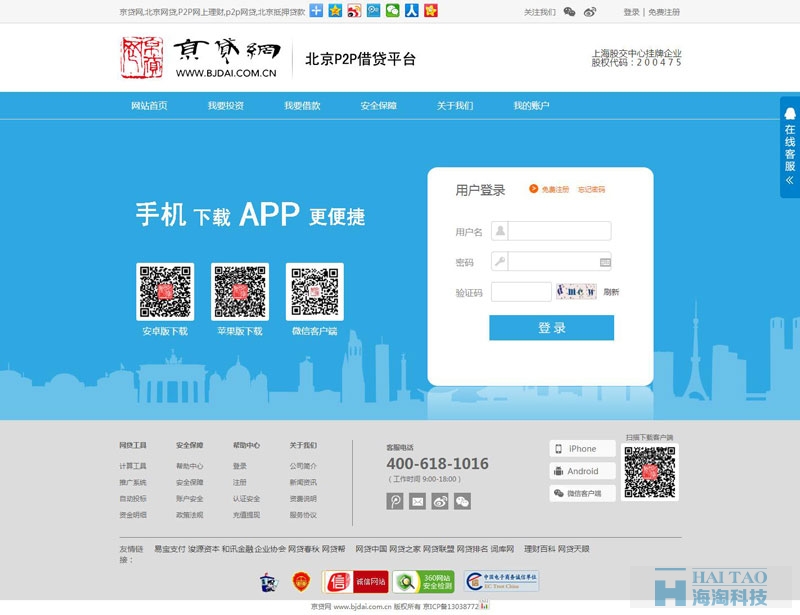Image resolution: width=800 pixels, height=615 pixels.
Task: Click the red national emblem badge icon
Action: click(x=302, y=582)
